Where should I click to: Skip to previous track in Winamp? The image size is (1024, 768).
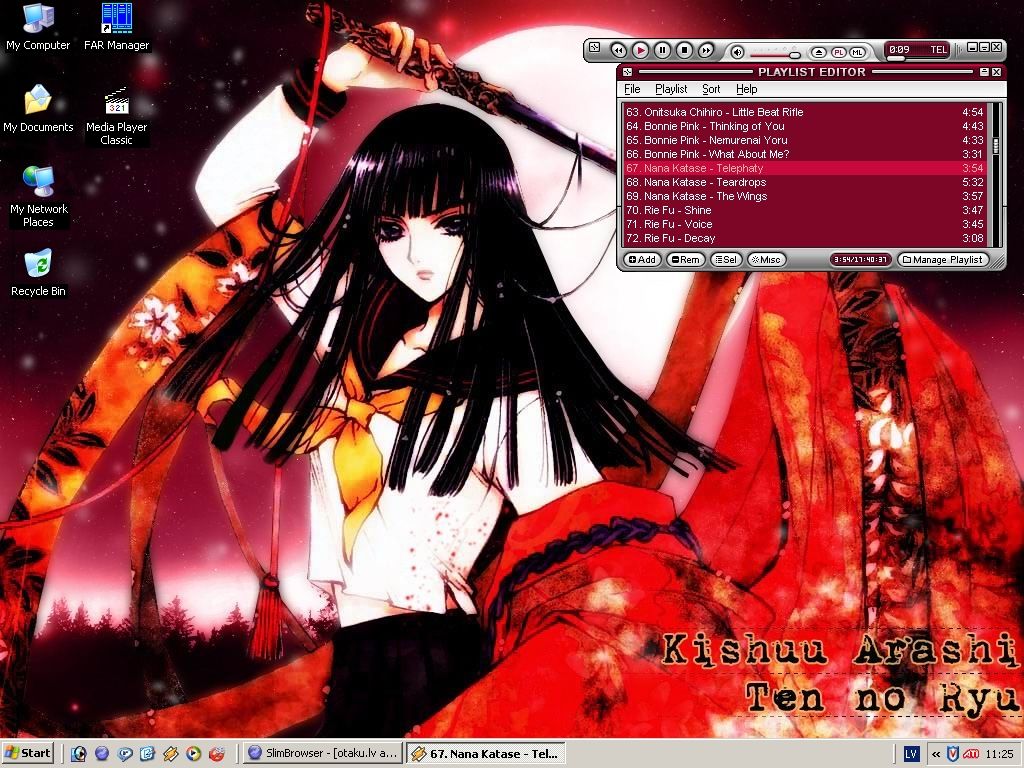point(618,50)
